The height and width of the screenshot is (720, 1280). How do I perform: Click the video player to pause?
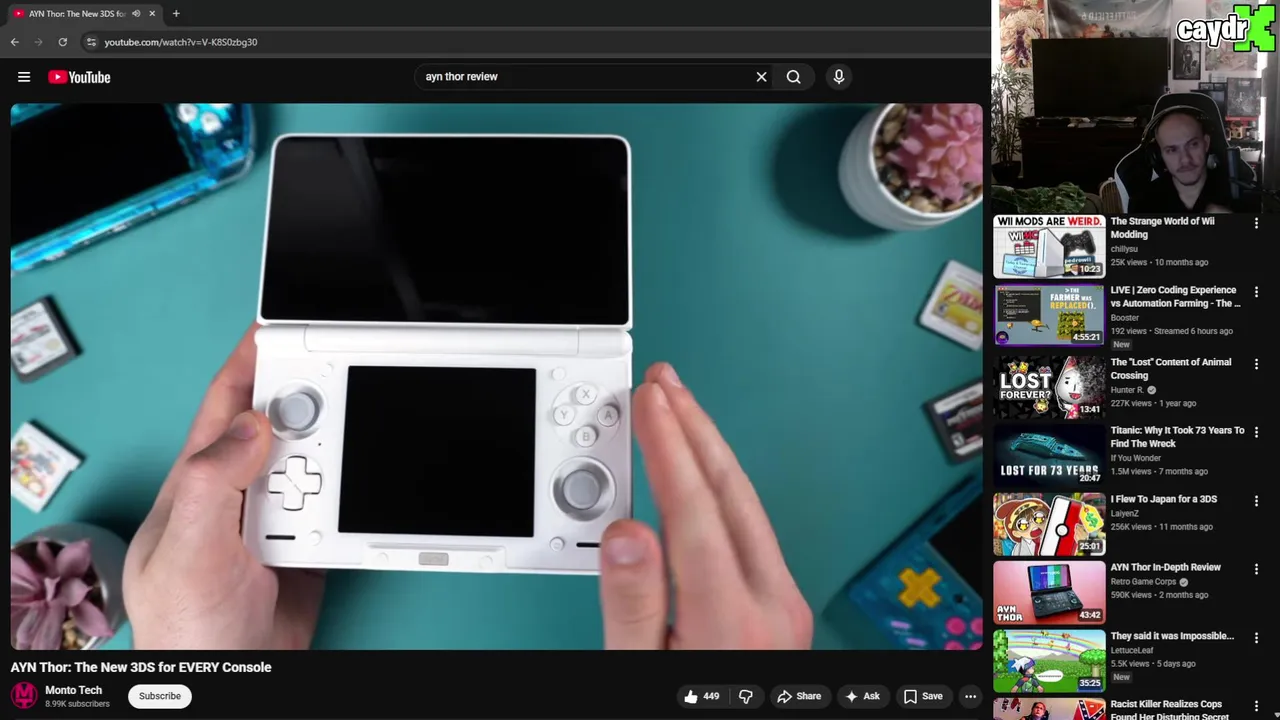click(497, 377)
